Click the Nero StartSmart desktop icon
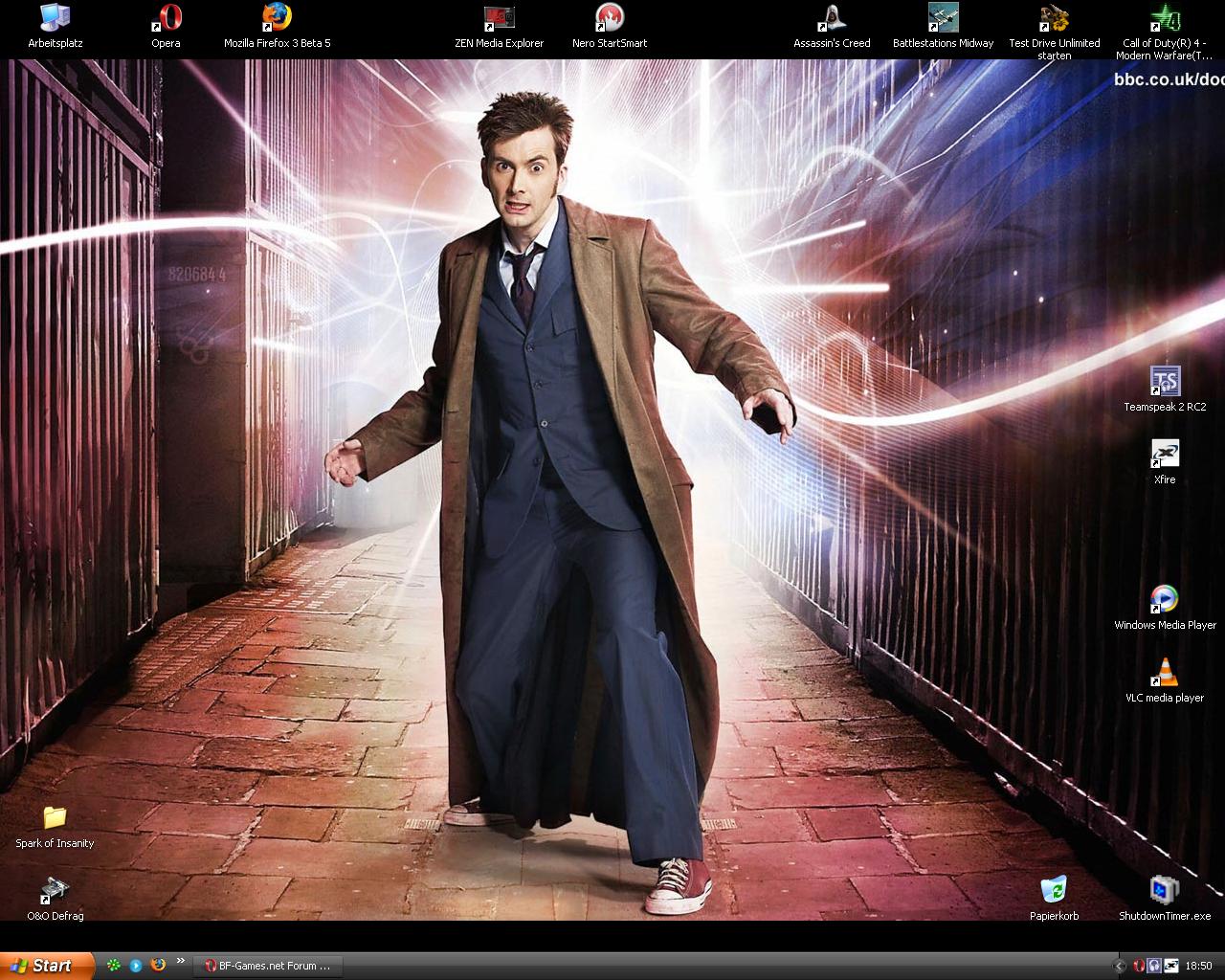Viewport: 1225px width, 980px height. click(610, 18)
